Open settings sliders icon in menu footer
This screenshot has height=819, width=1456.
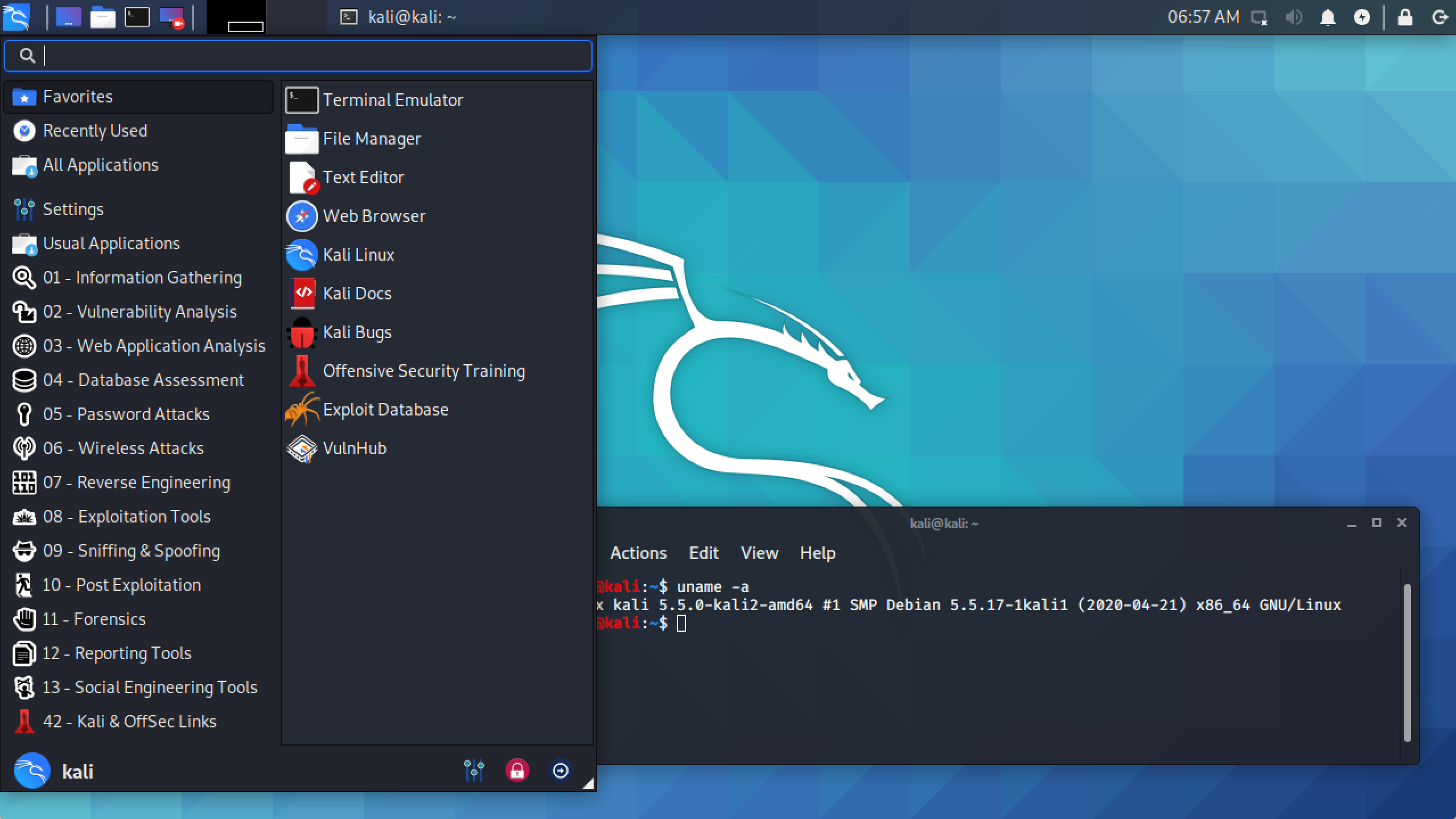[474, 771]
